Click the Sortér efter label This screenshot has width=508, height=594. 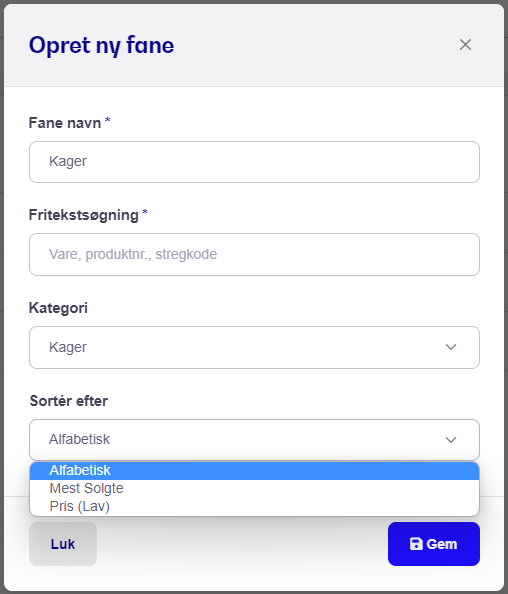tap(69, 401)
